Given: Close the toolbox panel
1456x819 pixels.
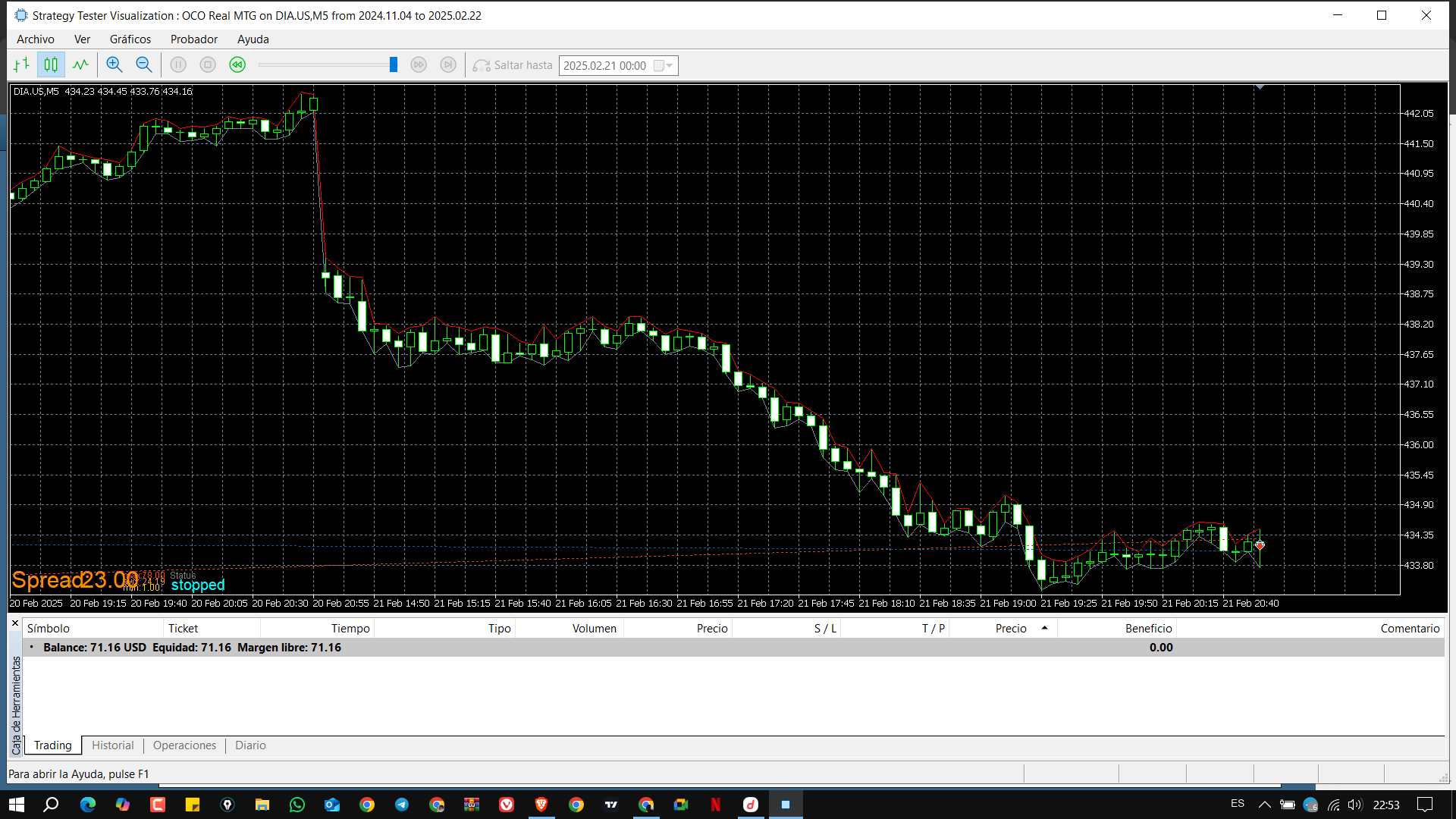Looking at the screenshot, I should [x=15, y=623].
